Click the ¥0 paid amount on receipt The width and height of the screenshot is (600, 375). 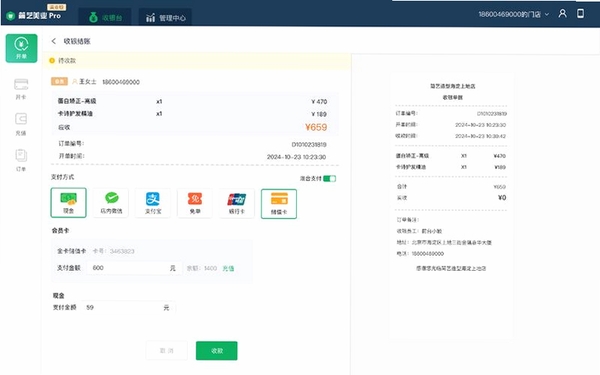502,197
